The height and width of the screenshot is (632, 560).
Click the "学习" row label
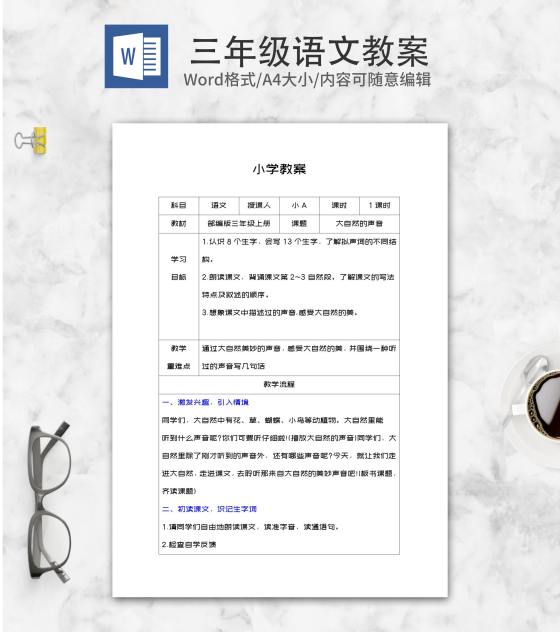coord(179,259)
